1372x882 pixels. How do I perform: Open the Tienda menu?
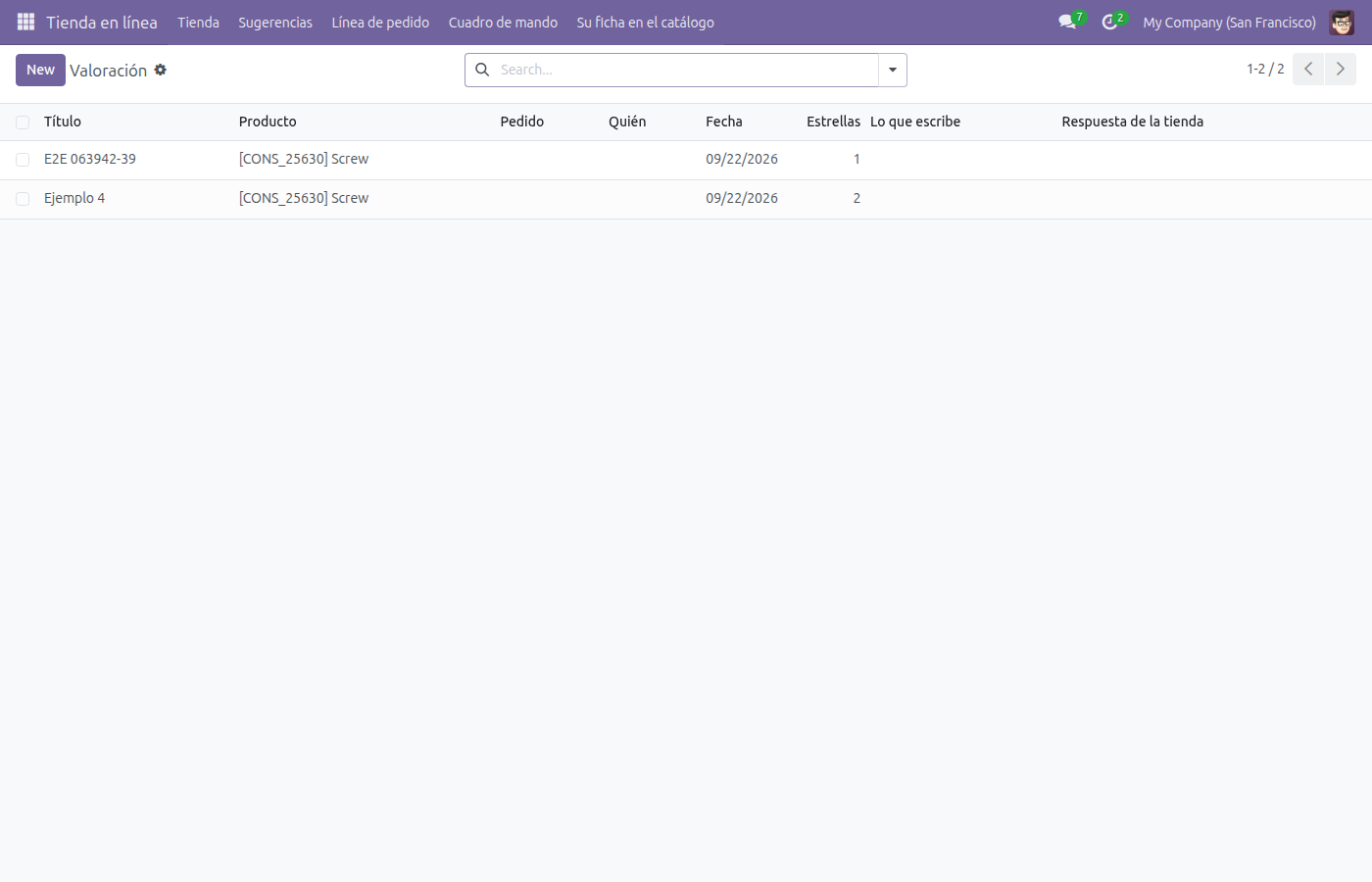[198, 22]
